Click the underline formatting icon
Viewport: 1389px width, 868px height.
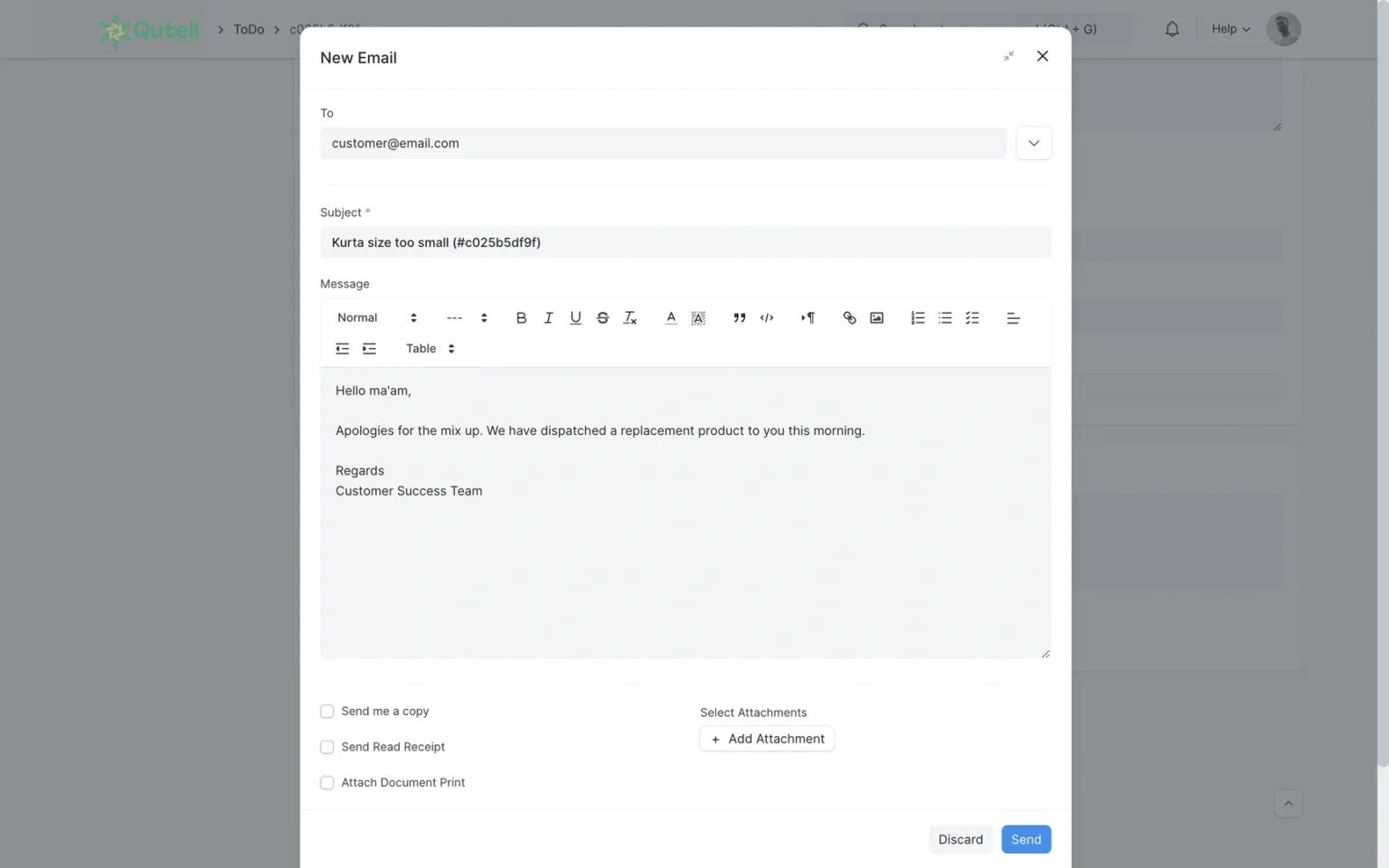tap(575, 317)
